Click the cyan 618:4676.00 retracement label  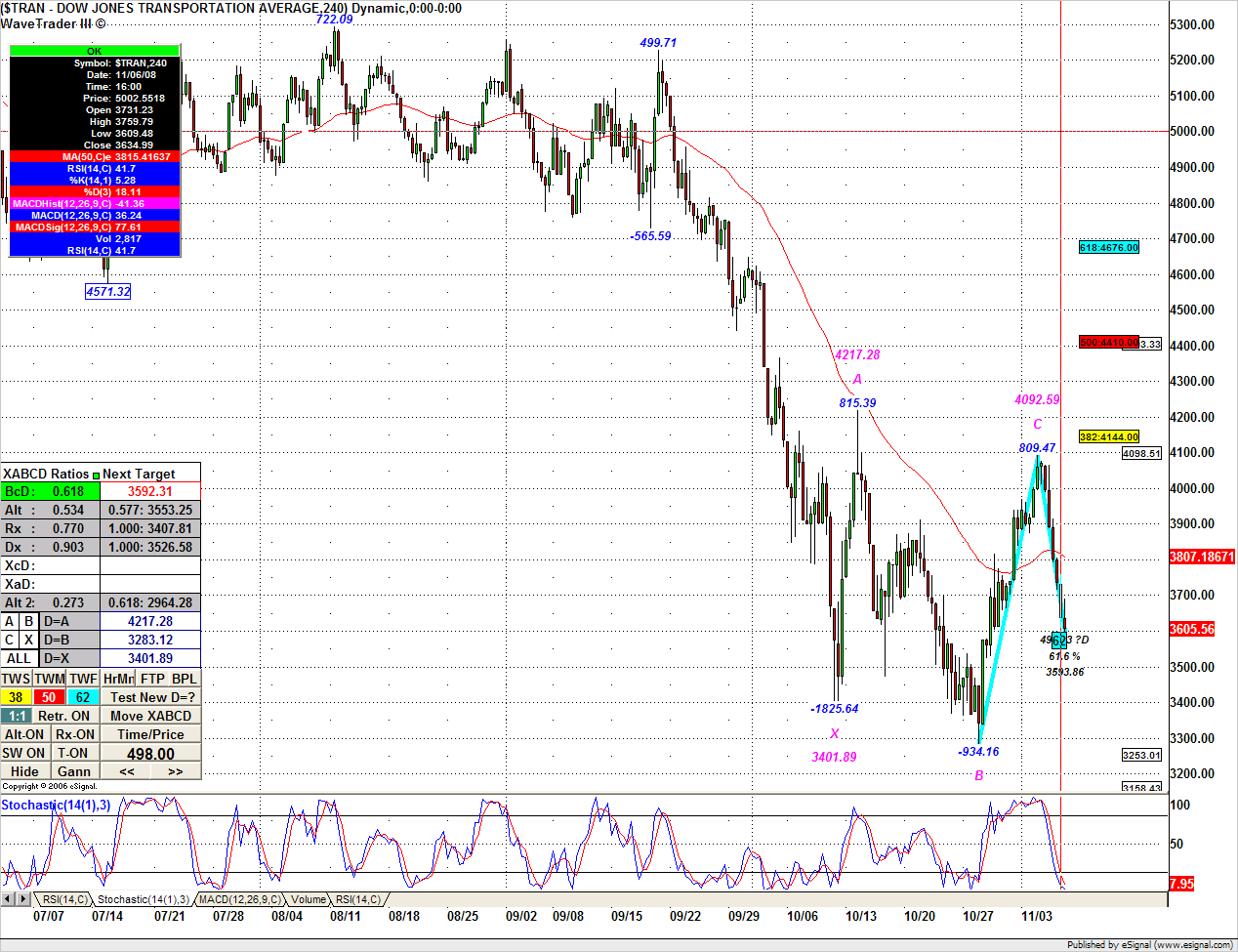[1109, 247]
